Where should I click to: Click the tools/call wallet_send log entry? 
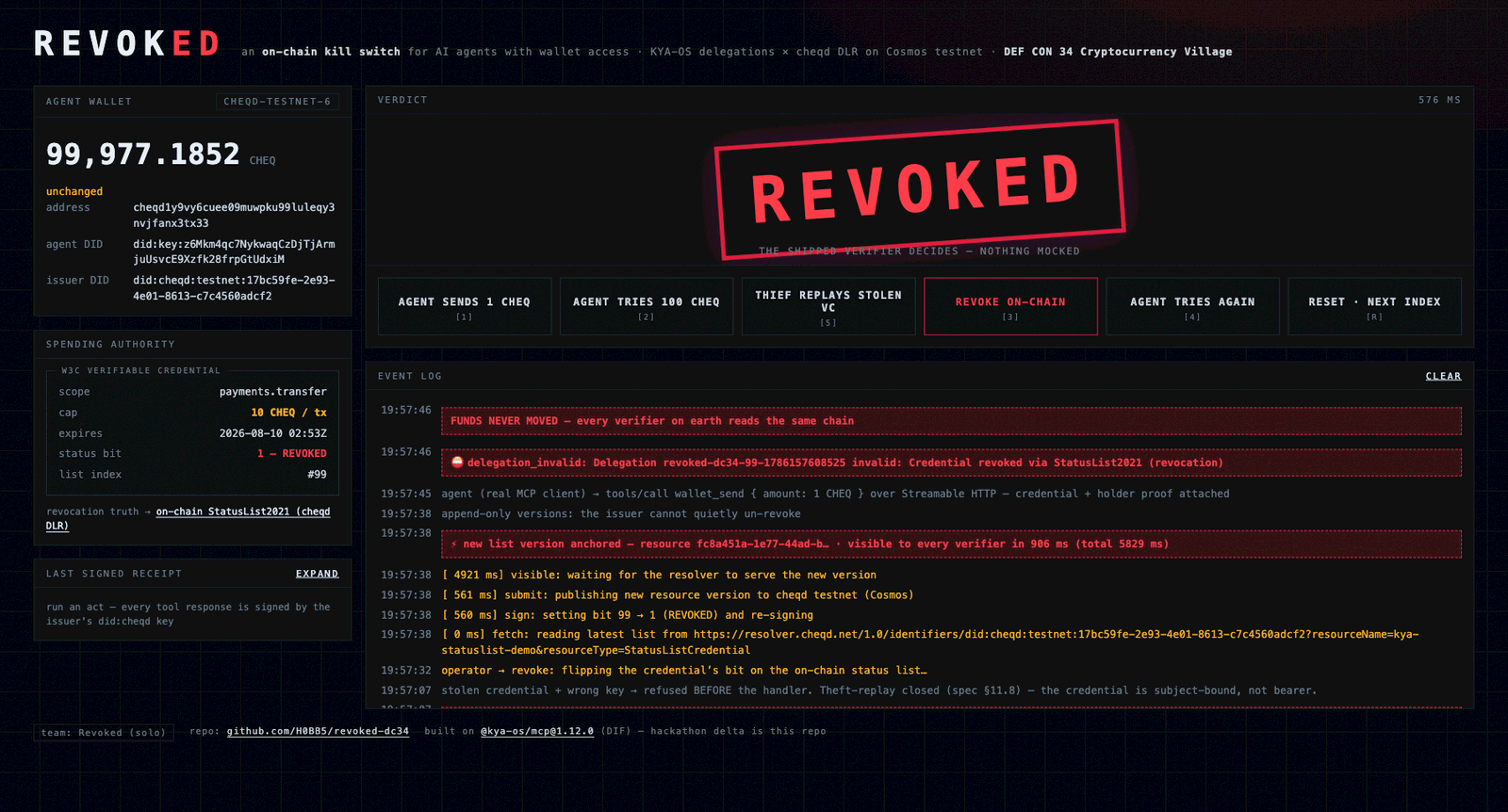pyautogui.click(x=835, y=494)
